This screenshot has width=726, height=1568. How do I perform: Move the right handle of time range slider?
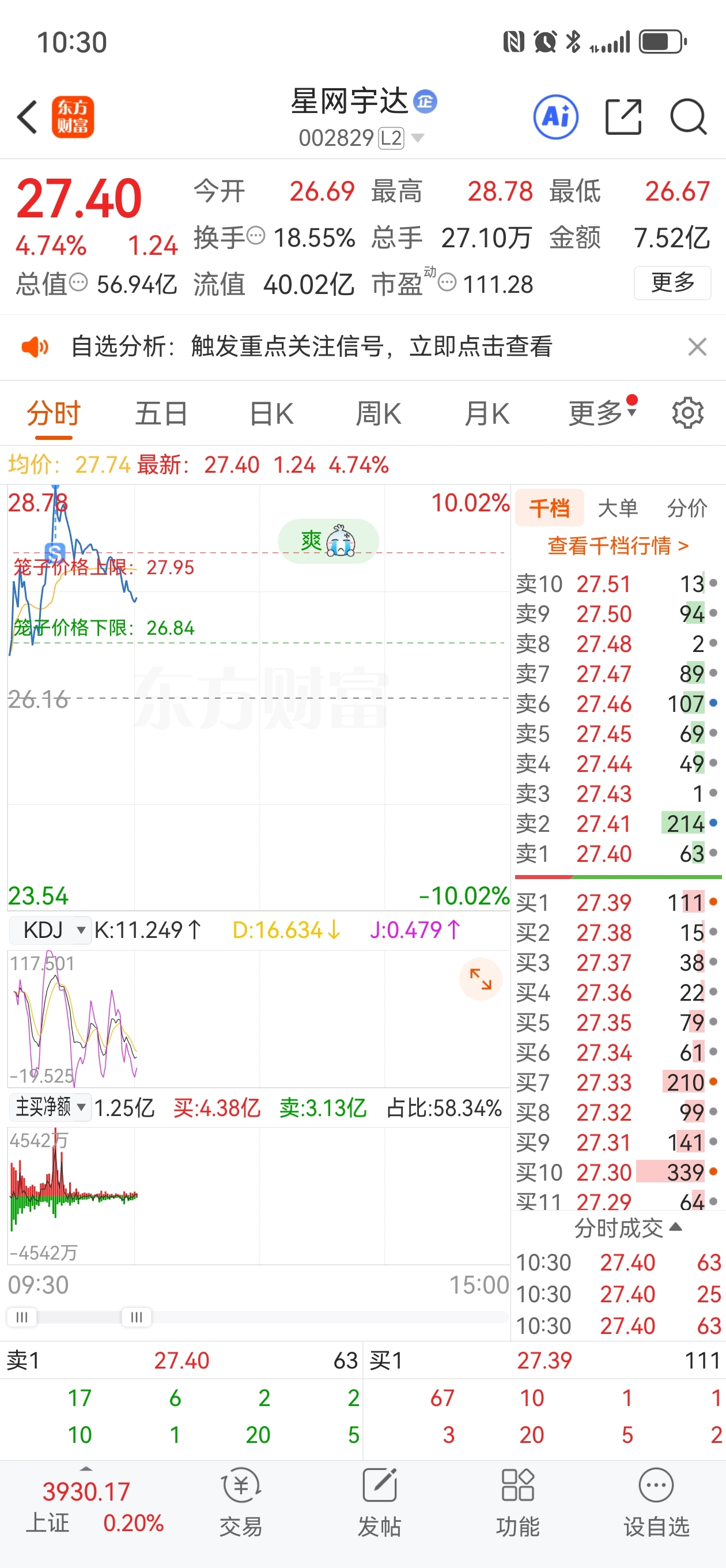coord(137,1317)
